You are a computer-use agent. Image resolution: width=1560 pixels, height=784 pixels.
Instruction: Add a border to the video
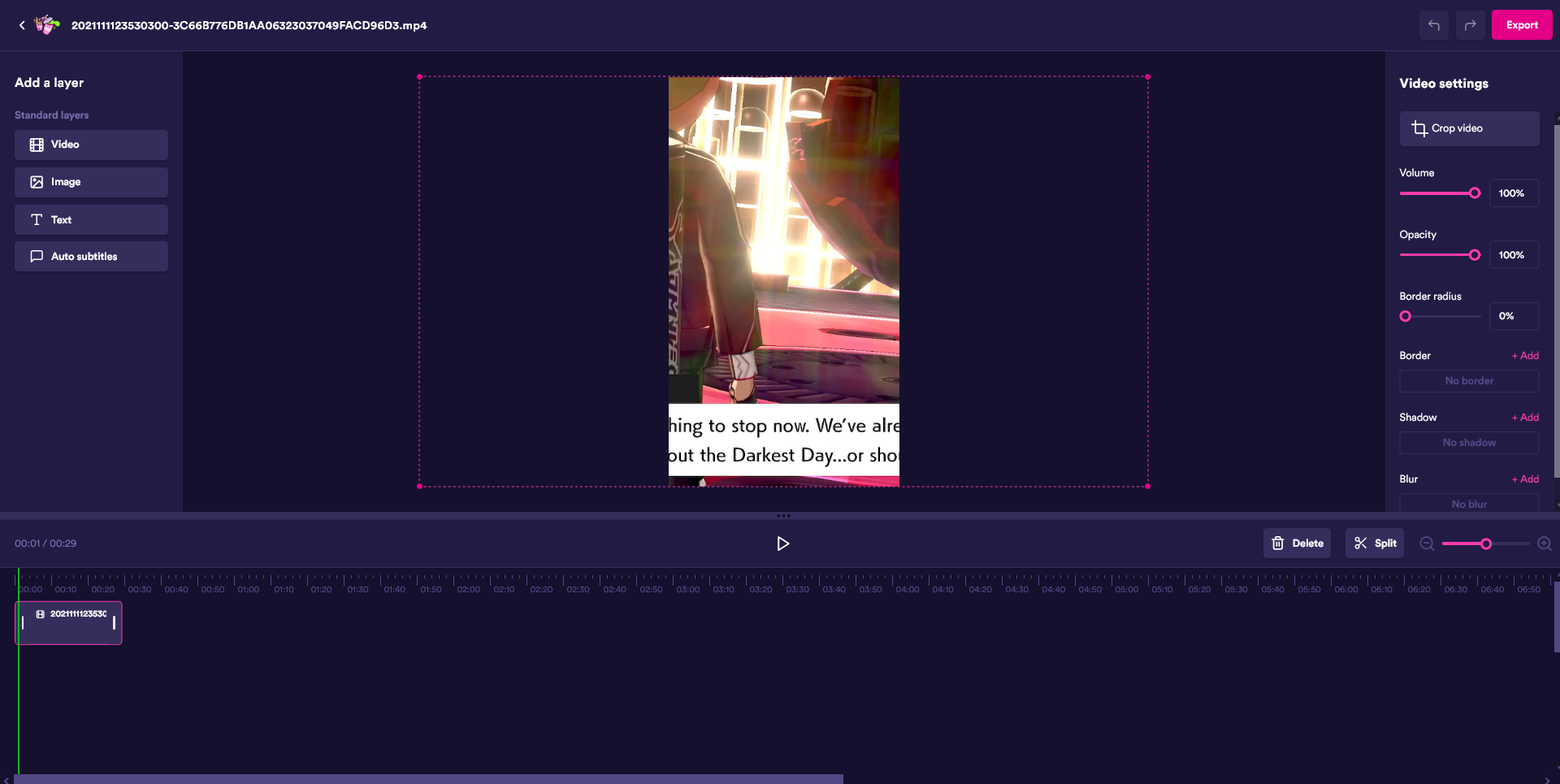(x=1525, y=356)
